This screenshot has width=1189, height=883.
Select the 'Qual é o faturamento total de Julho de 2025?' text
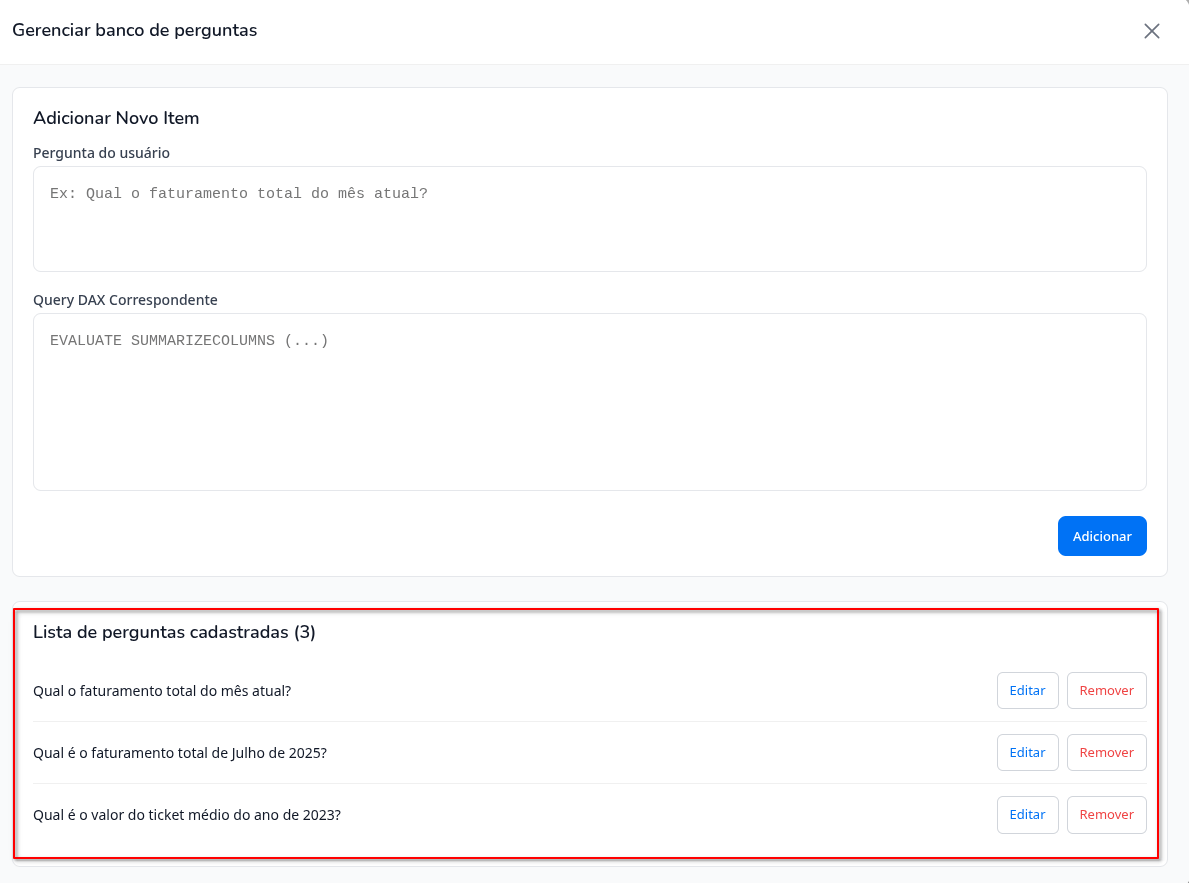click(x=180, y=753)
